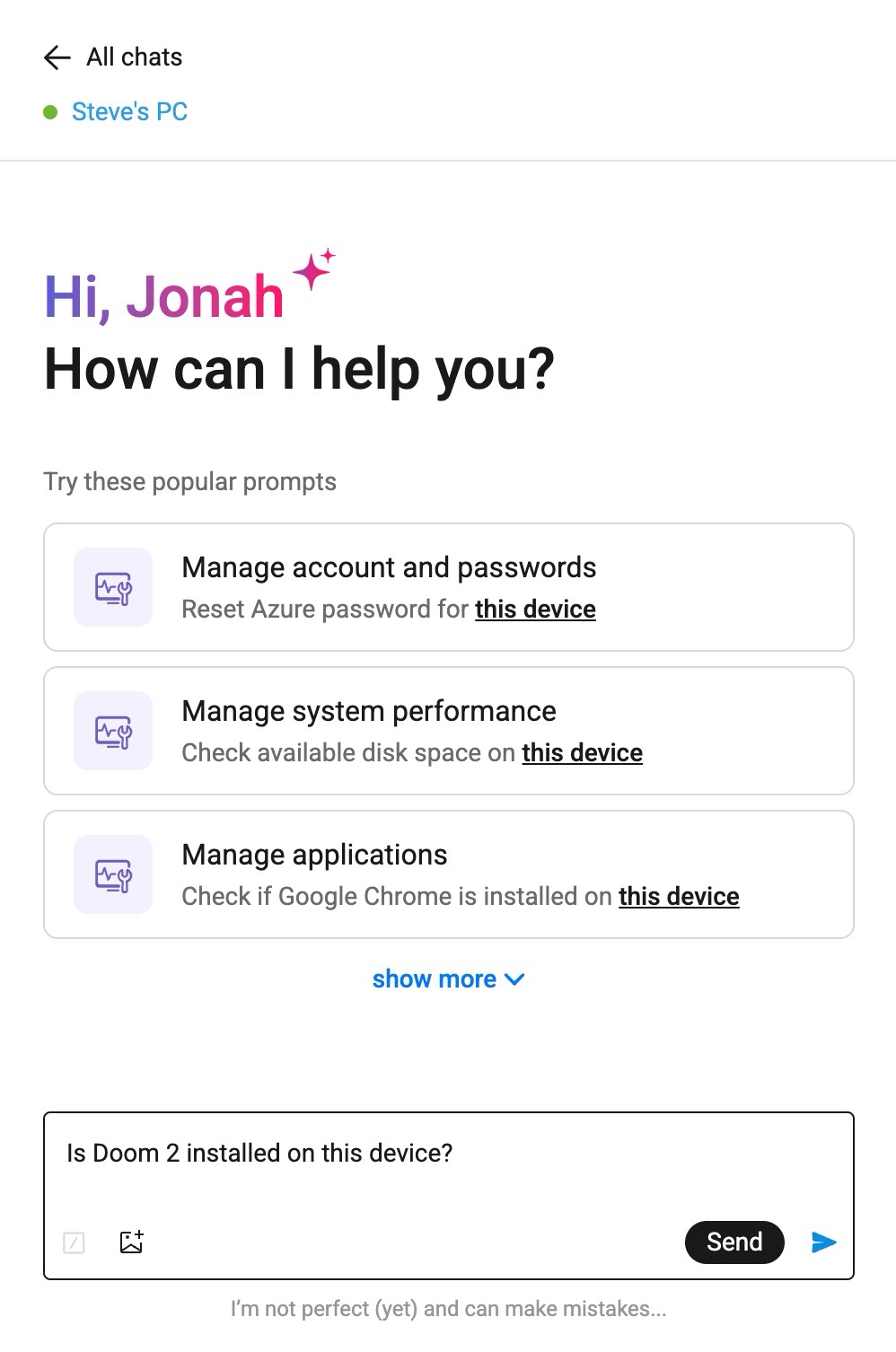Click "this device" in the Google Chrome prompt
Viewport: 896px width, 1352px height.
[679, 897]
